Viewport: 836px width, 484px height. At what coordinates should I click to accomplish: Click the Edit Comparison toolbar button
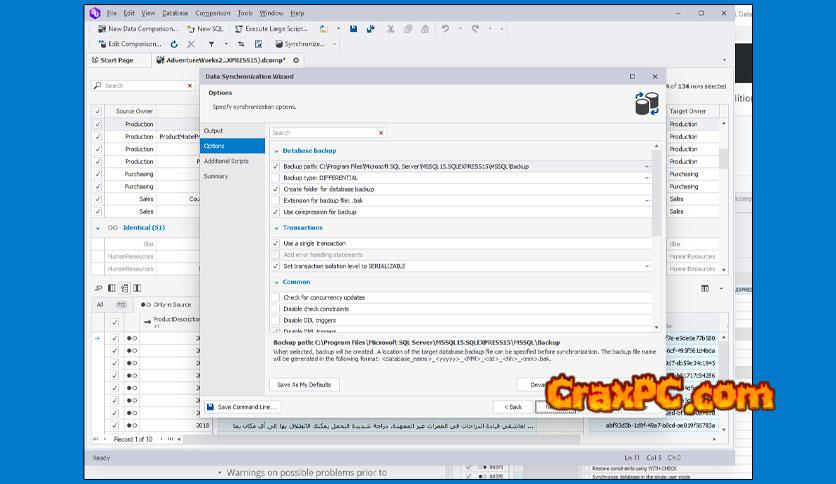pyautogui.click(x=129, y=44)
